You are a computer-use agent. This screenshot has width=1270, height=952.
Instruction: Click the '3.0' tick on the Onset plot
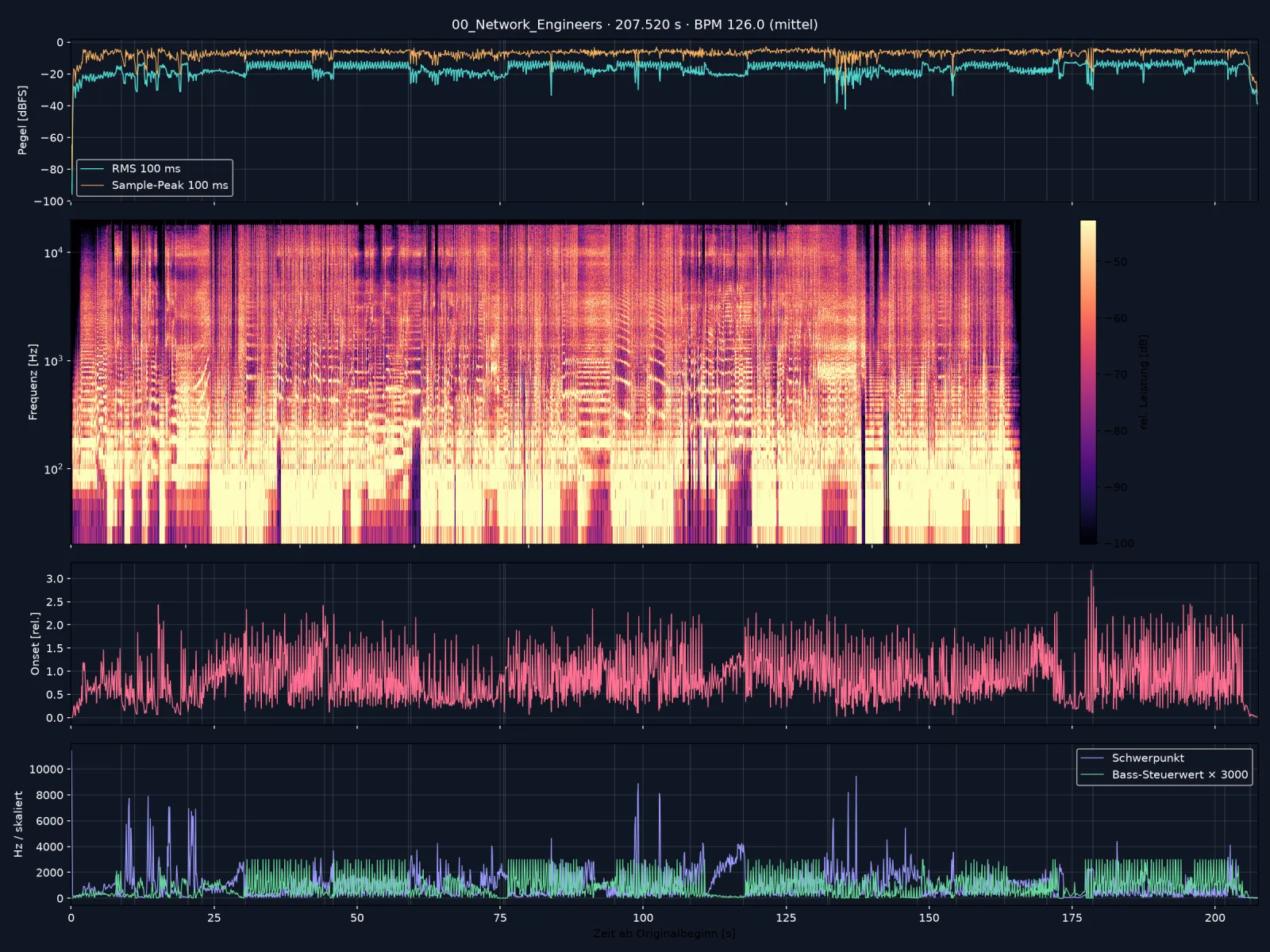(x=55, y=579)
